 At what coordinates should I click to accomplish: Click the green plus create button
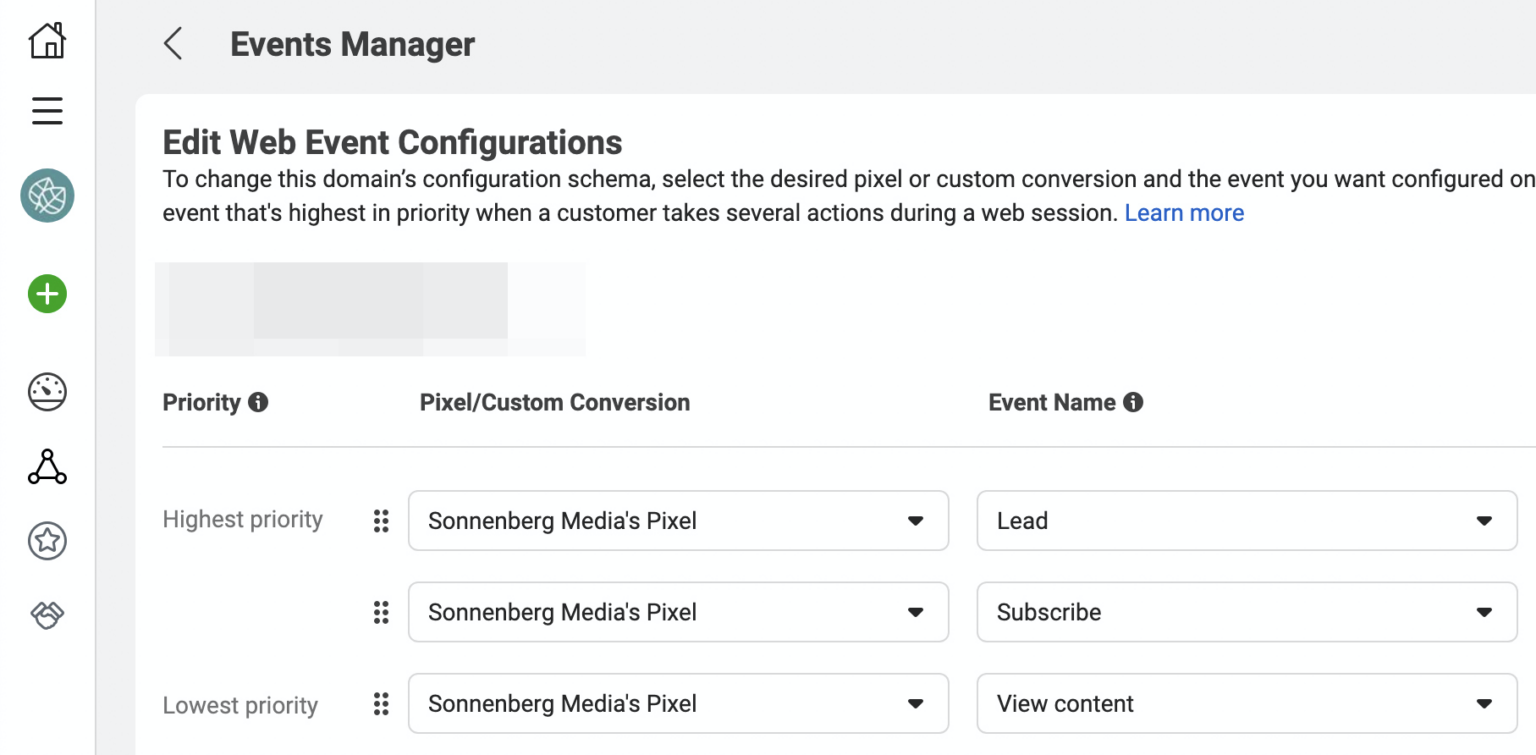(47, 294)
